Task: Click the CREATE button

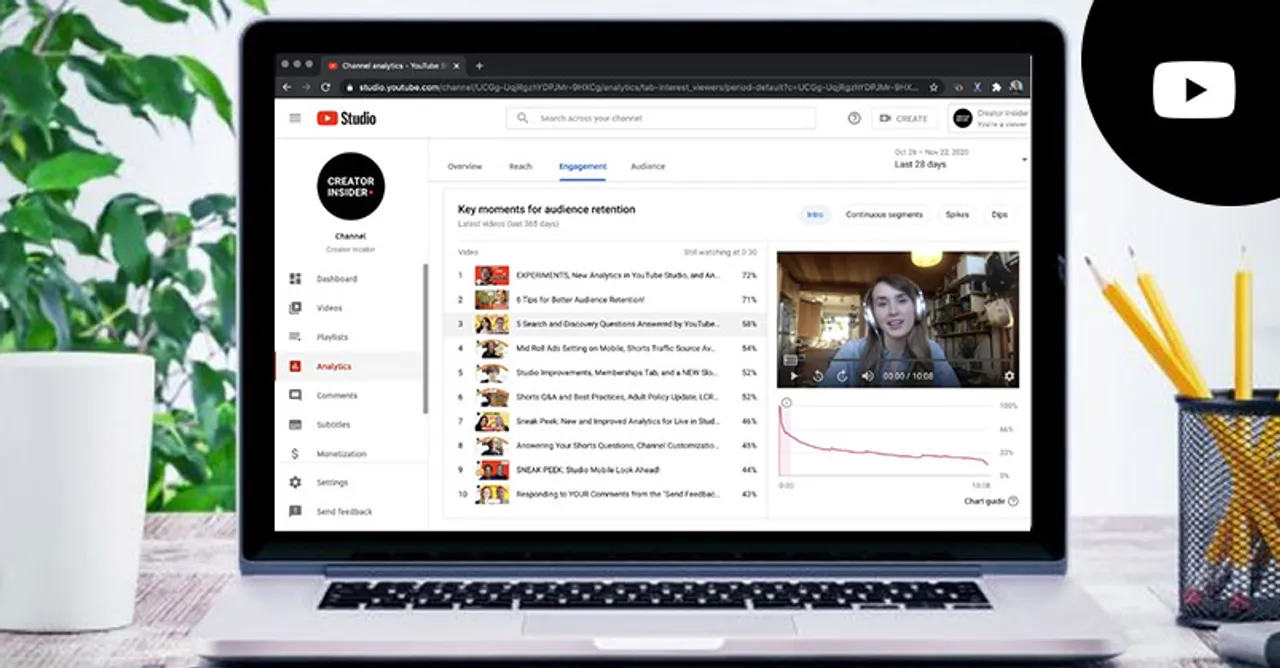Action: click(x=903, y=118)
